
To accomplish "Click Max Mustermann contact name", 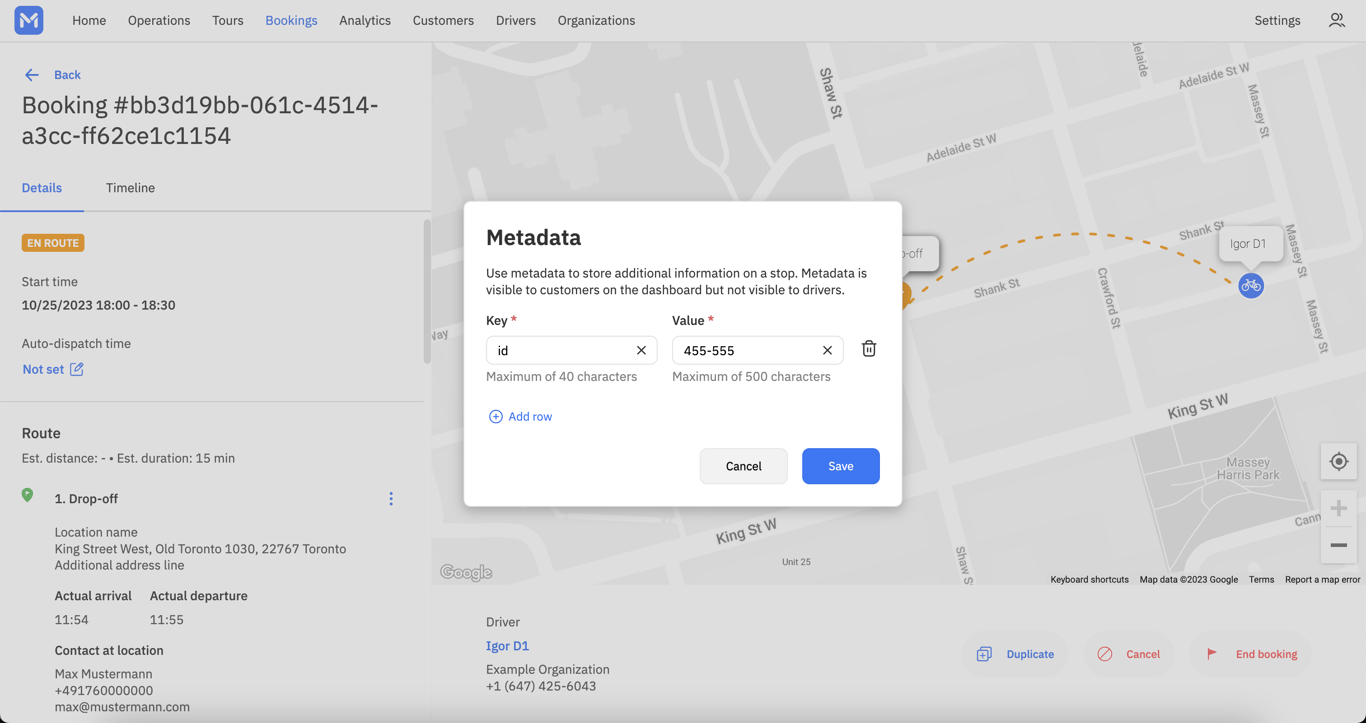I will 103,674.
